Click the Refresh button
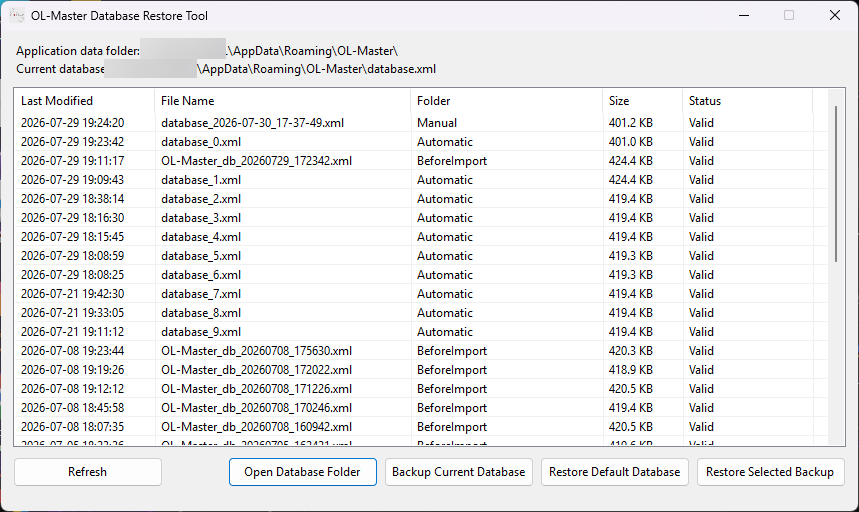The width and height of the screenshot is (859, 512). [x=88, y=472]
